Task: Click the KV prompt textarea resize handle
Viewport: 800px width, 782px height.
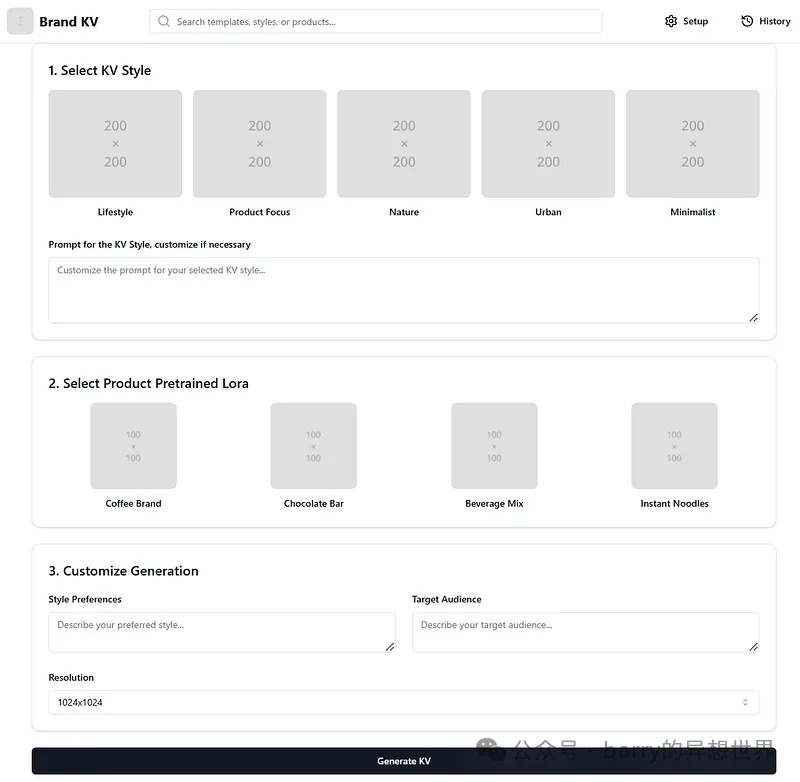Action: click(x=754, y=318)
